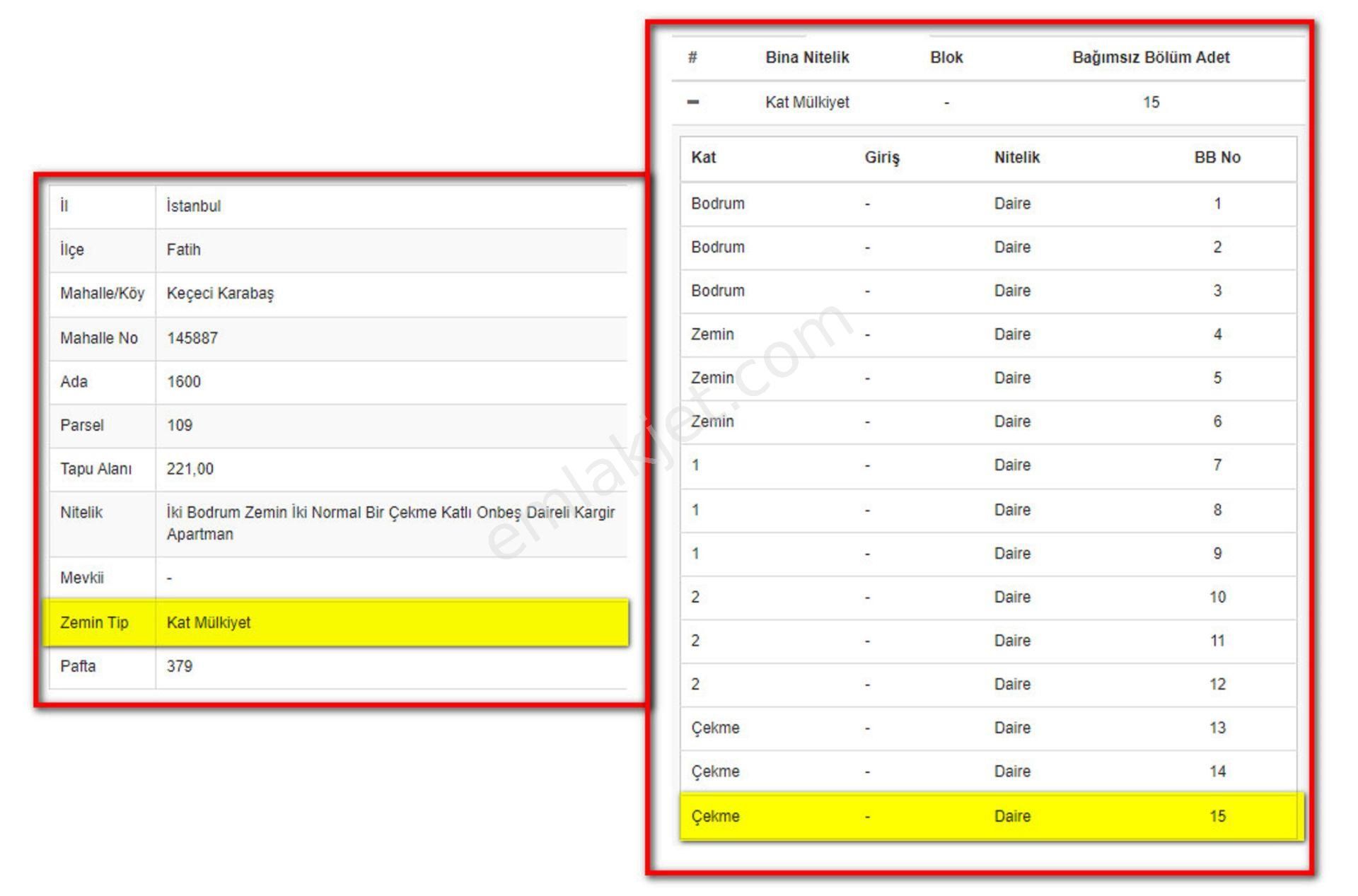This screenshot has width=1358, height=896.
Task: Select highlighted BB No 15 Çekme row
Action: [x=992, y=816]
